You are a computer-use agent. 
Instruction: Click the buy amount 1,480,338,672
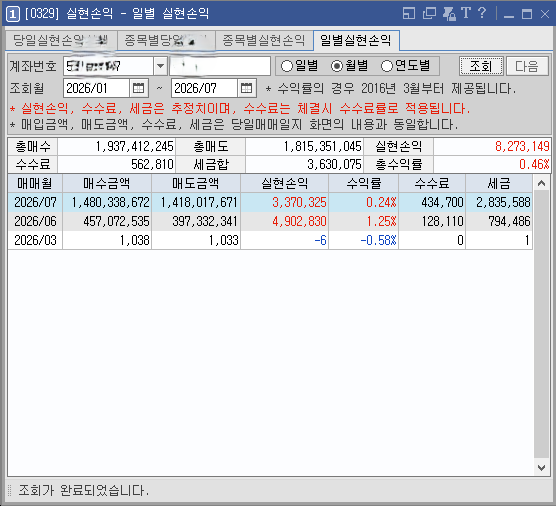coord(111,202)
